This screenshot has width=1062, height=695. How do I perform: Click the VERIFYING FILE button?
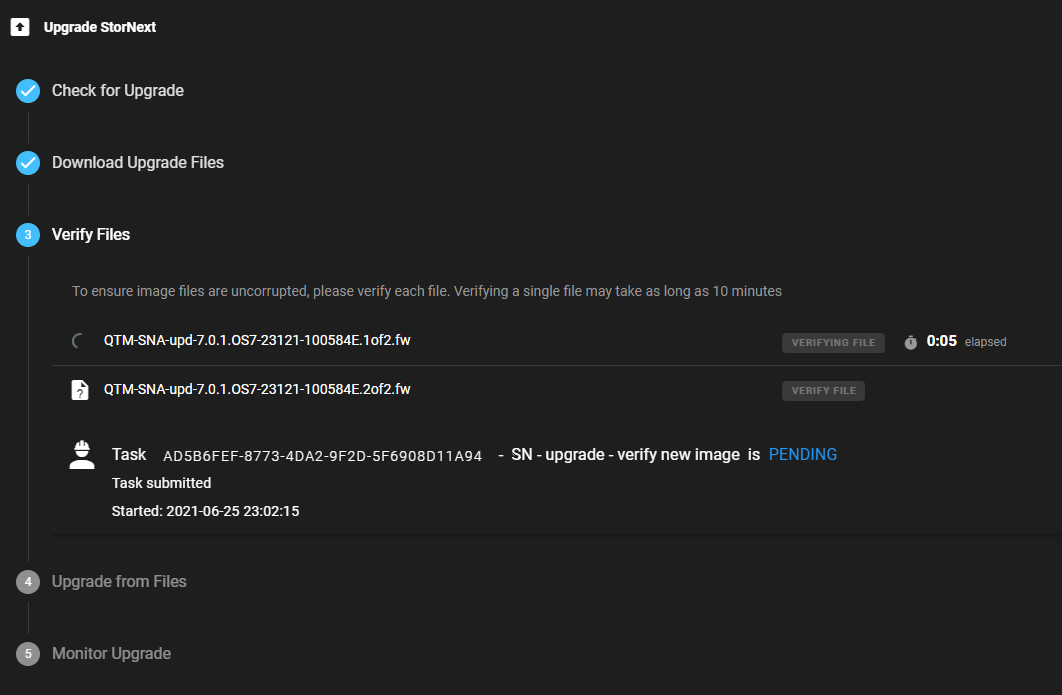tap(833, 343)
